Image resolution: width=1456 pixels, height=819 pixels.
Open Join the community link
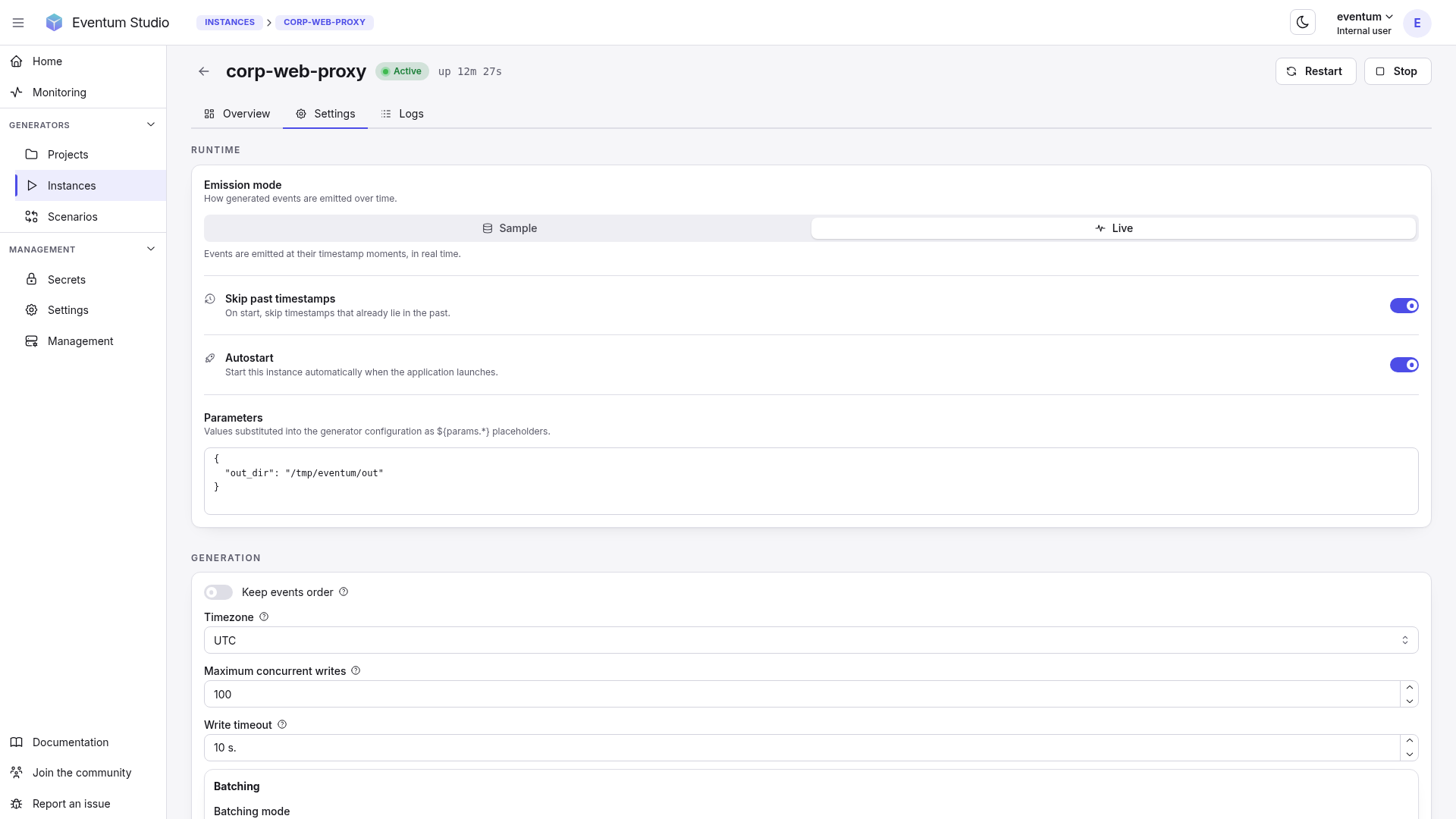point(83,773)
